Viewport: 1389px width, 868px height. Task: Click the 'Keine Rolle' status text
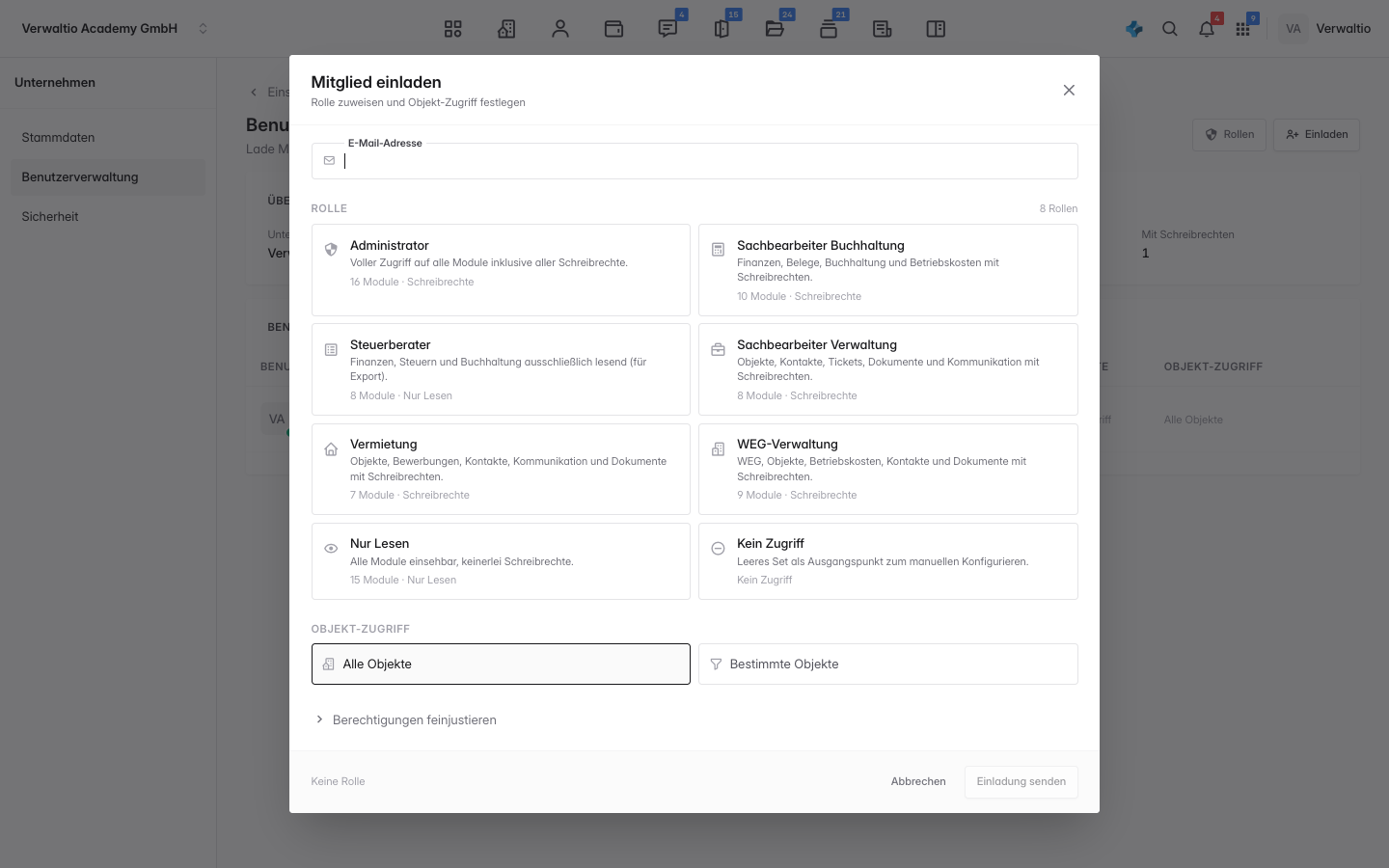point(338,781)
